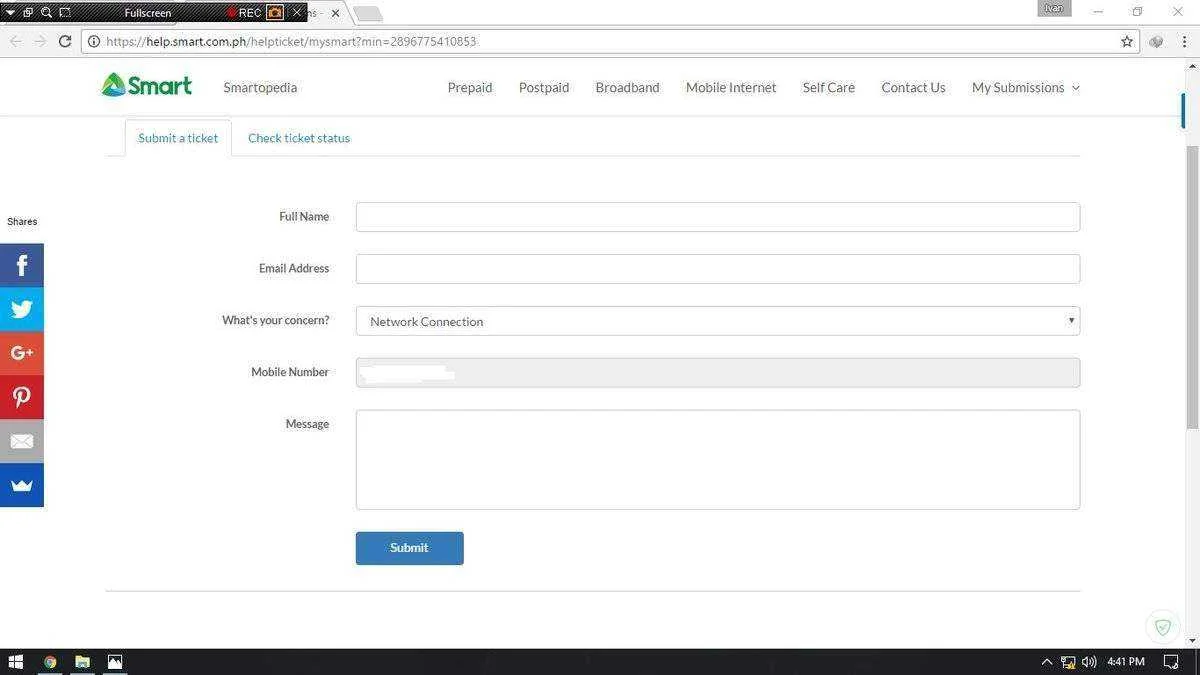Open the Windows Start menu

tap(15, 661)
